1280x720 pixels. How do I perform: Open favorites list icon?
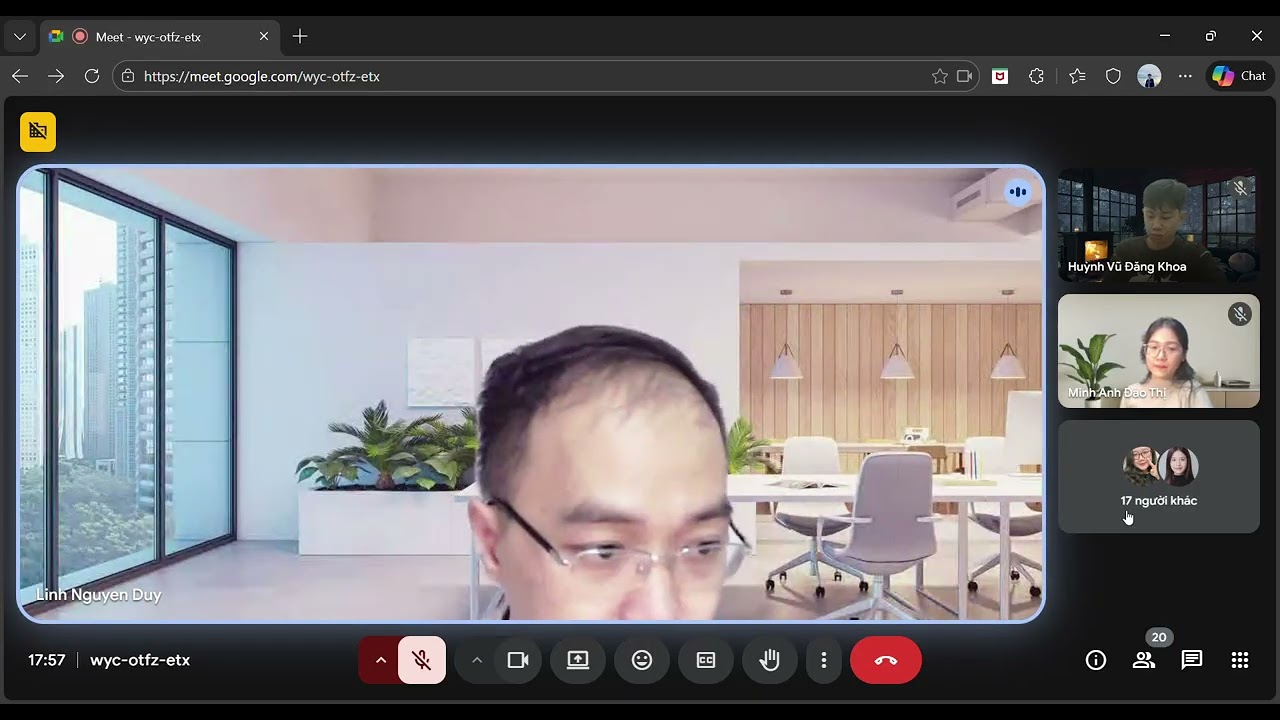(1077, 76)
